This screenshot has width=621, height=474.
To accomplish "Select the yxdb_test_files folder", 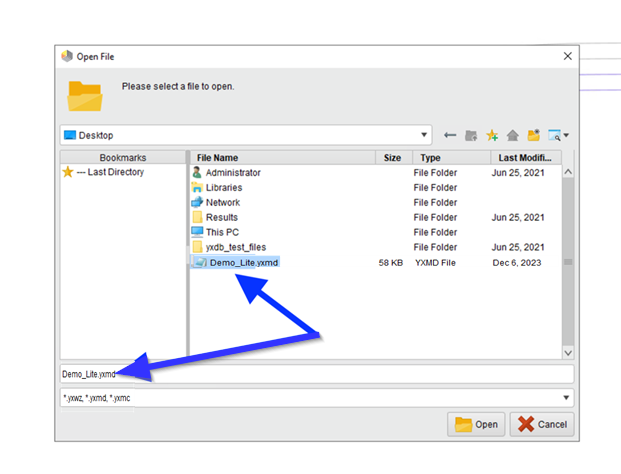I will tap(236, 247).
